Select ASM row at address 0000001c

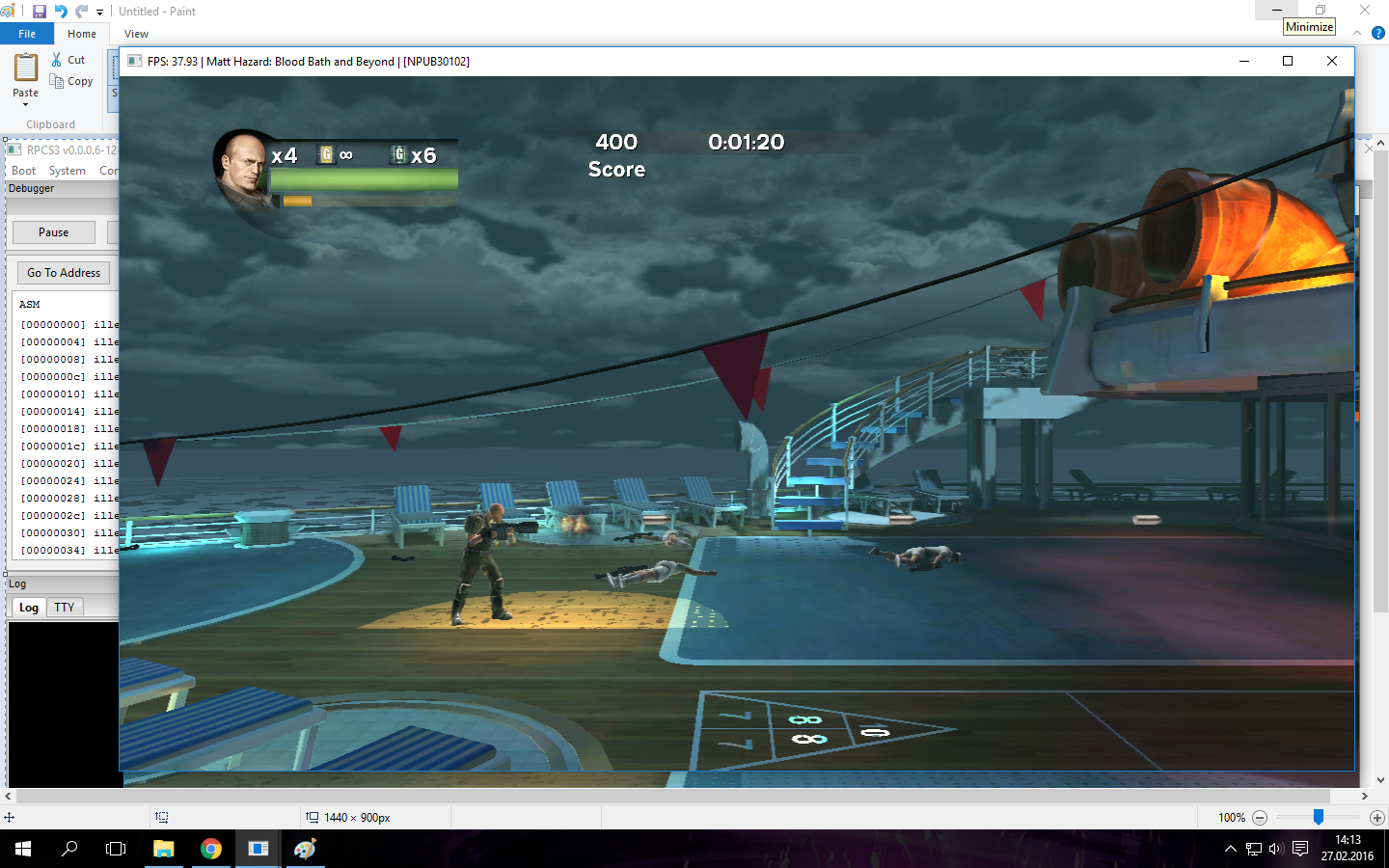coord(68,447)
